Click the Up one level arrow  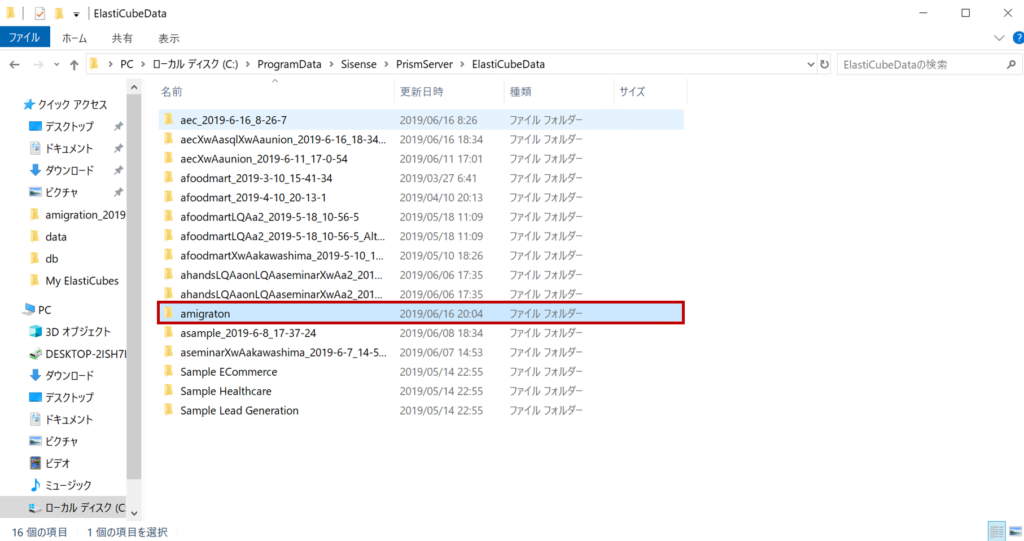(75, 65)
